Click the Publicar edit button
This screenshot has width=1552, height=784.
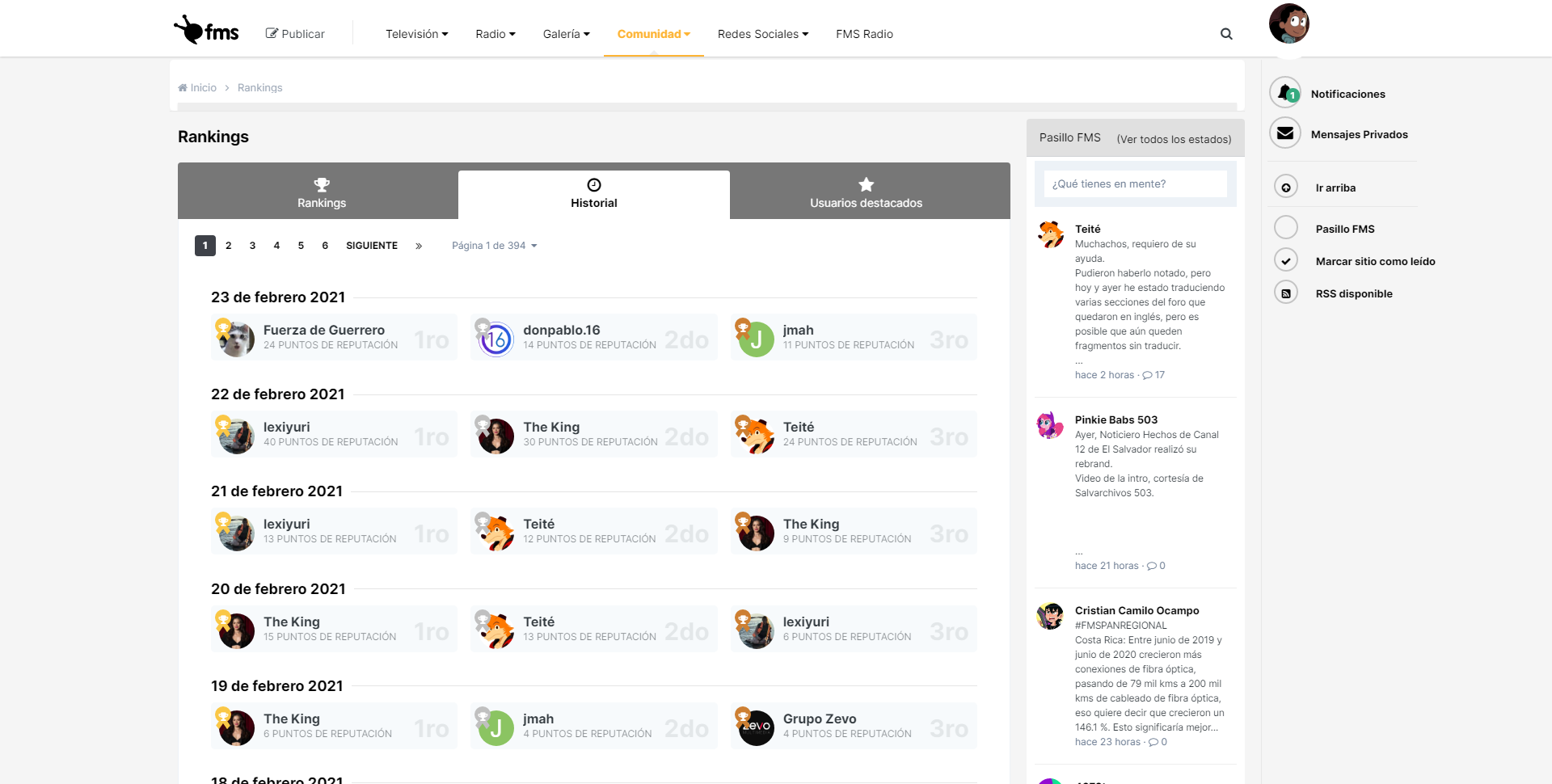point(295,34)
